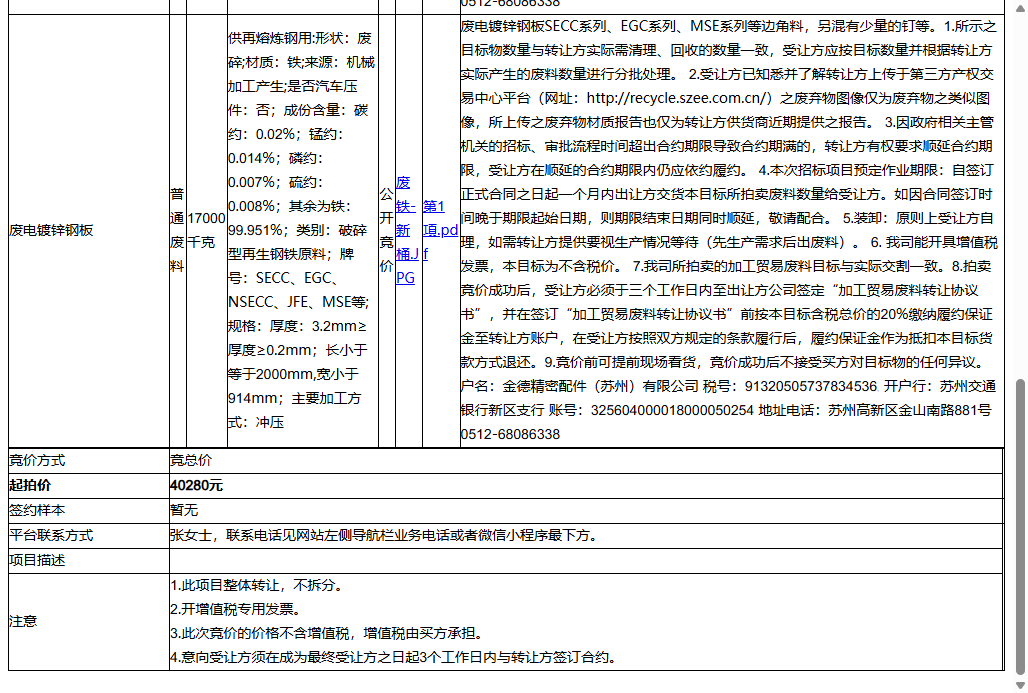Click the 项目描述 label
The height and width of the screenshot is (693, 1028).
(x=37, y=561)
